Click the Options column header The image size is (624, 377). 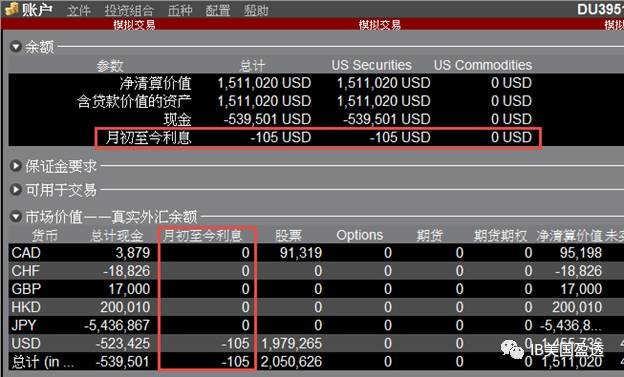[x=360, y=235]
